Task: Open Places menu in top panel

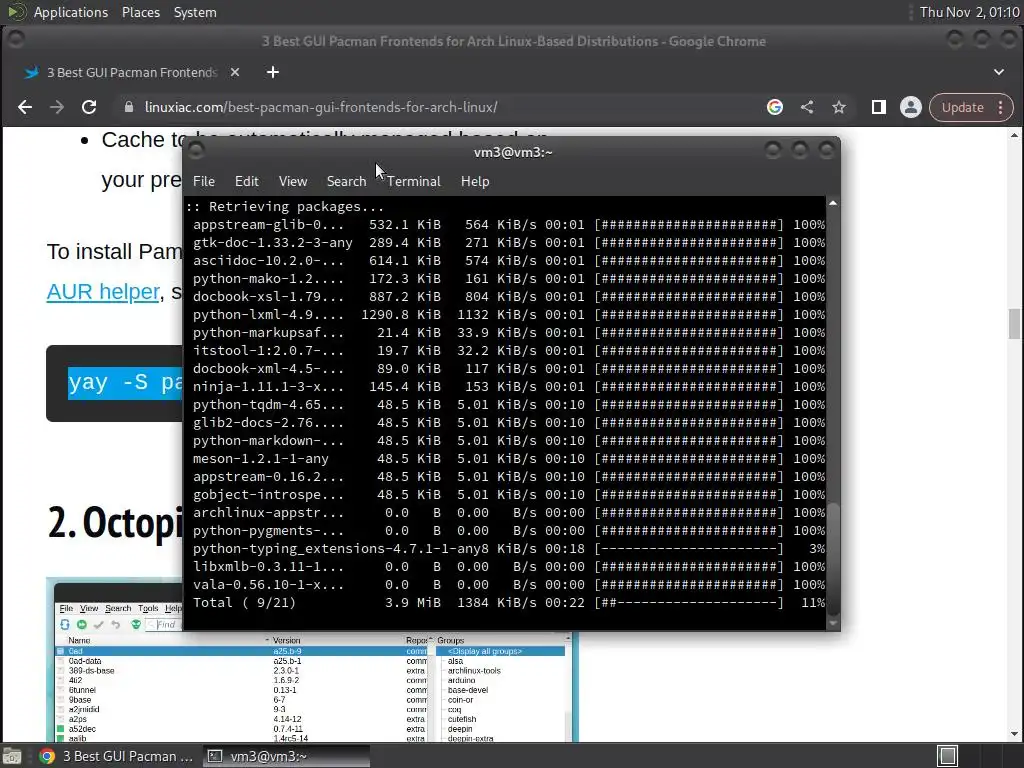Action: point(141,12)
